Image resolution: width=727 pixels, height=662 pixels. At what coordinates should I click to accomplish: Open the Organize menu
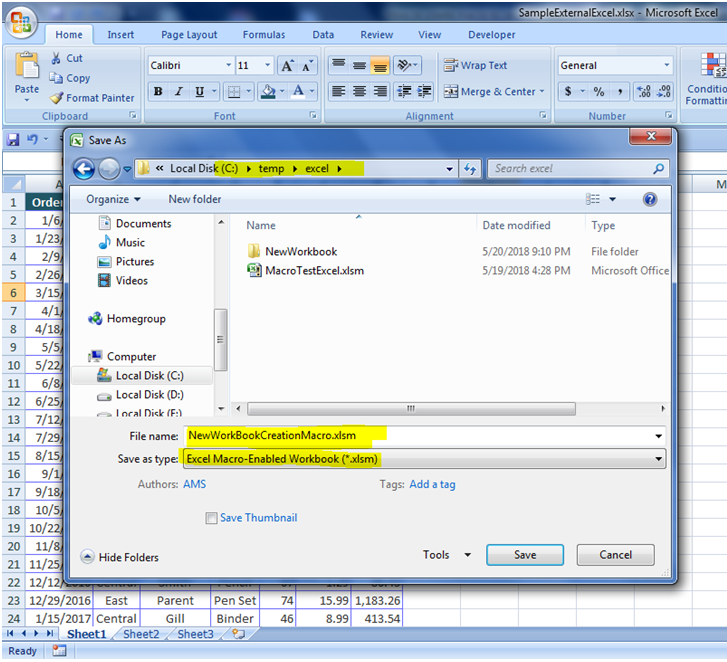[x=113, y=199]
